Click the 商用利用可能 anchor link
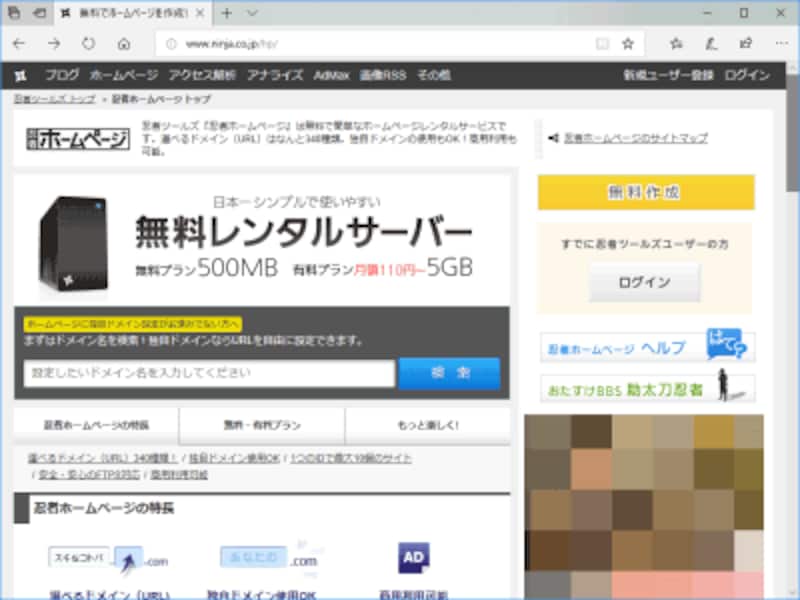This screenshot has height=600, width=800. pyautogui.click(x=179, y=475)
